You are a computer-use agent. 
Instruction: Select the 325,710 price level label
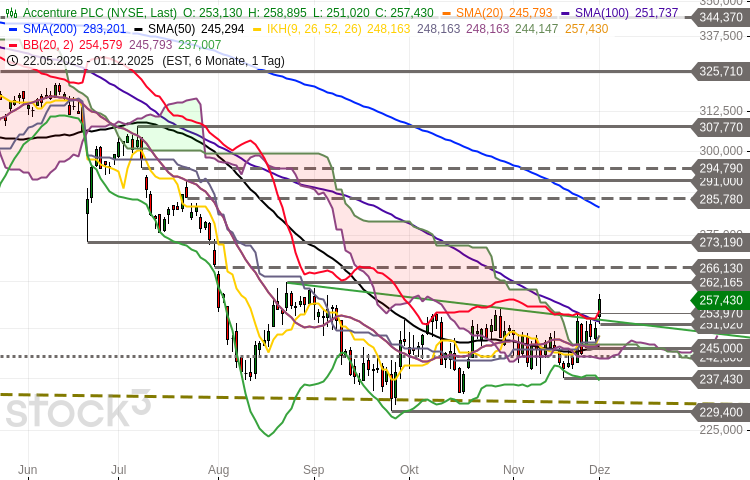pyautogui.click(x=718, y=72)
